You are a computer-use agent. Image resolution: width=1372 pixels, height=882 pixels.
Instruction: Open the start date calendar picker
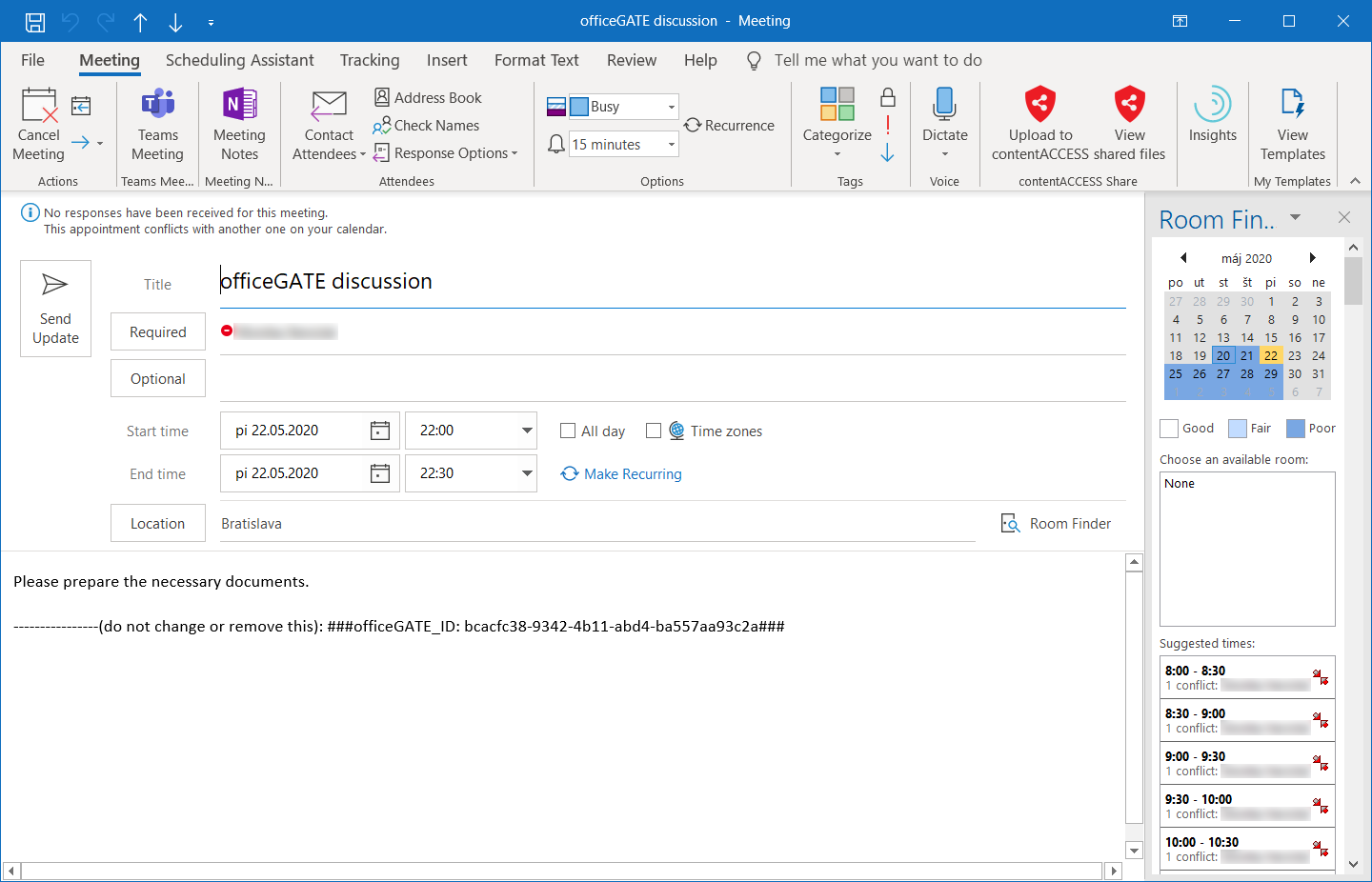click(x=379, y=431)
